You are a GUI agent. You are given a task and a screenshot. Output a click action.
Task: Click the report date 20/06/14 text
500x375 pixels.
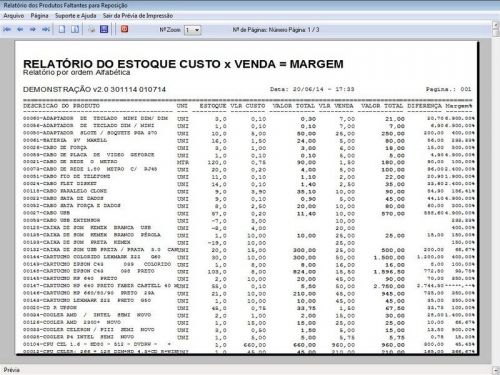[312, 89]
